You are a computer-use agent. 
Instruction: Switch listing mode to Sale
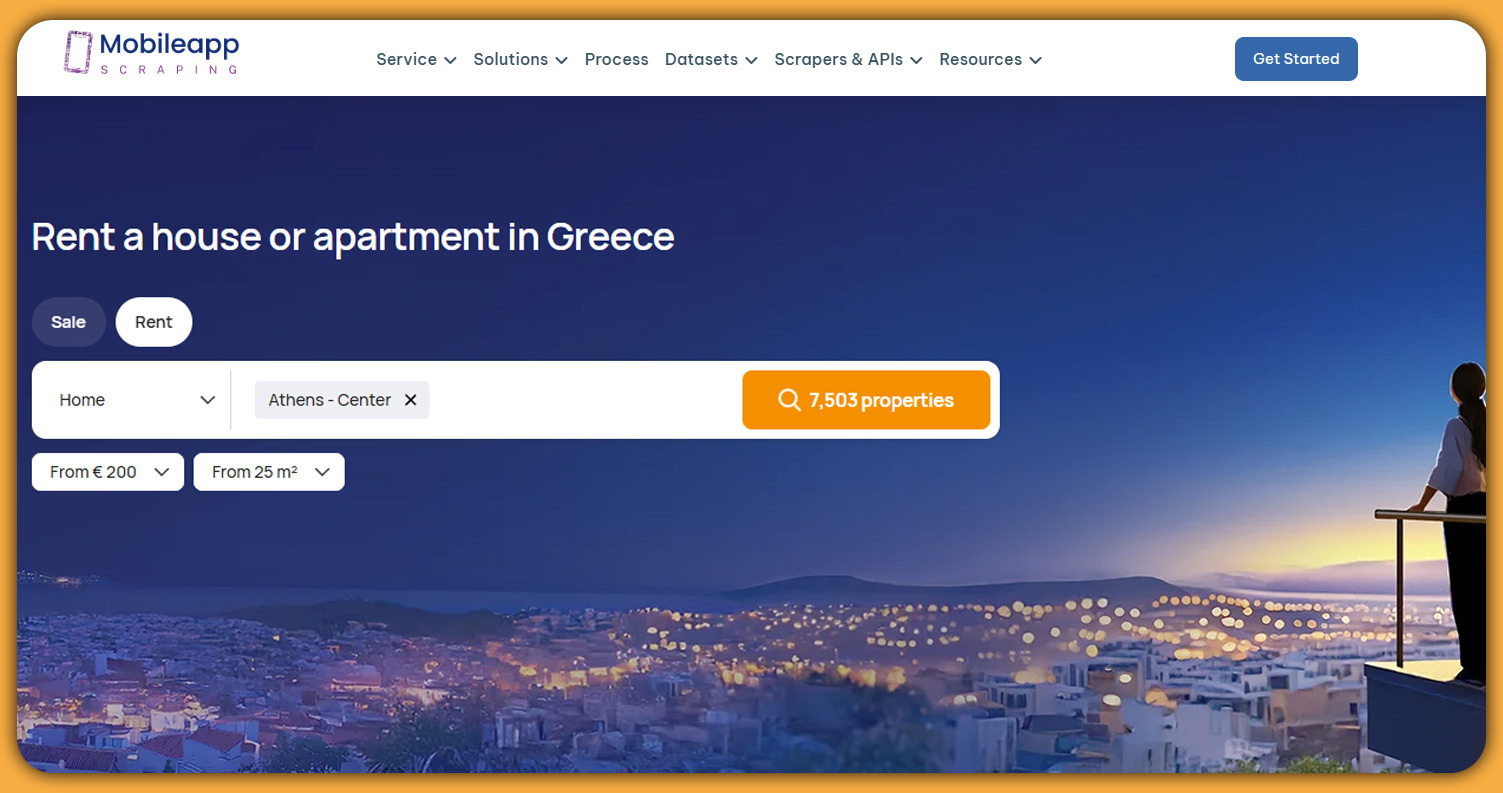(69, 322)
